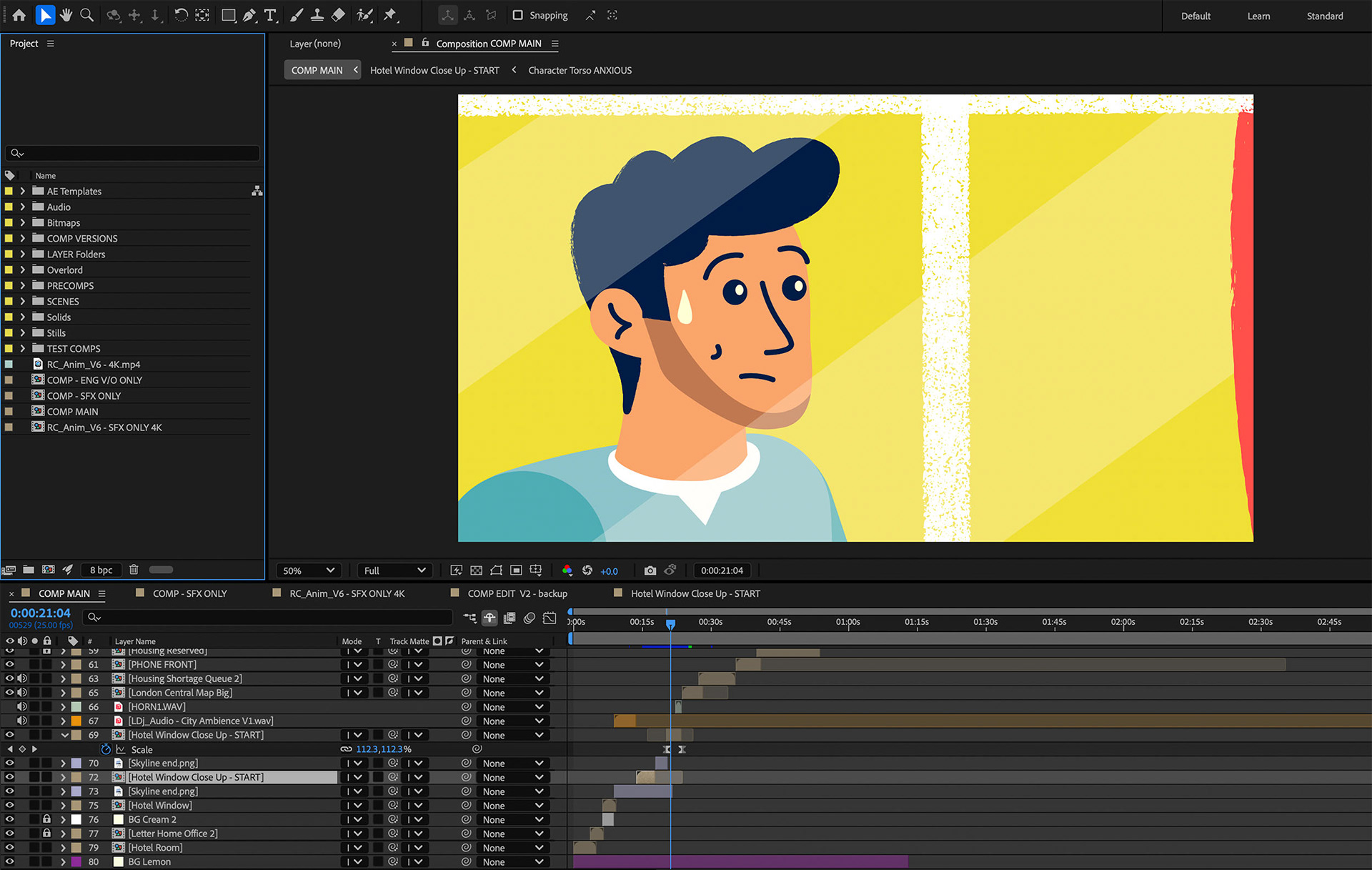The height and width of the screenshot is (870, 1372).
Task: Select the Puppet Pin tool
Action: click(x=390, y=15)
